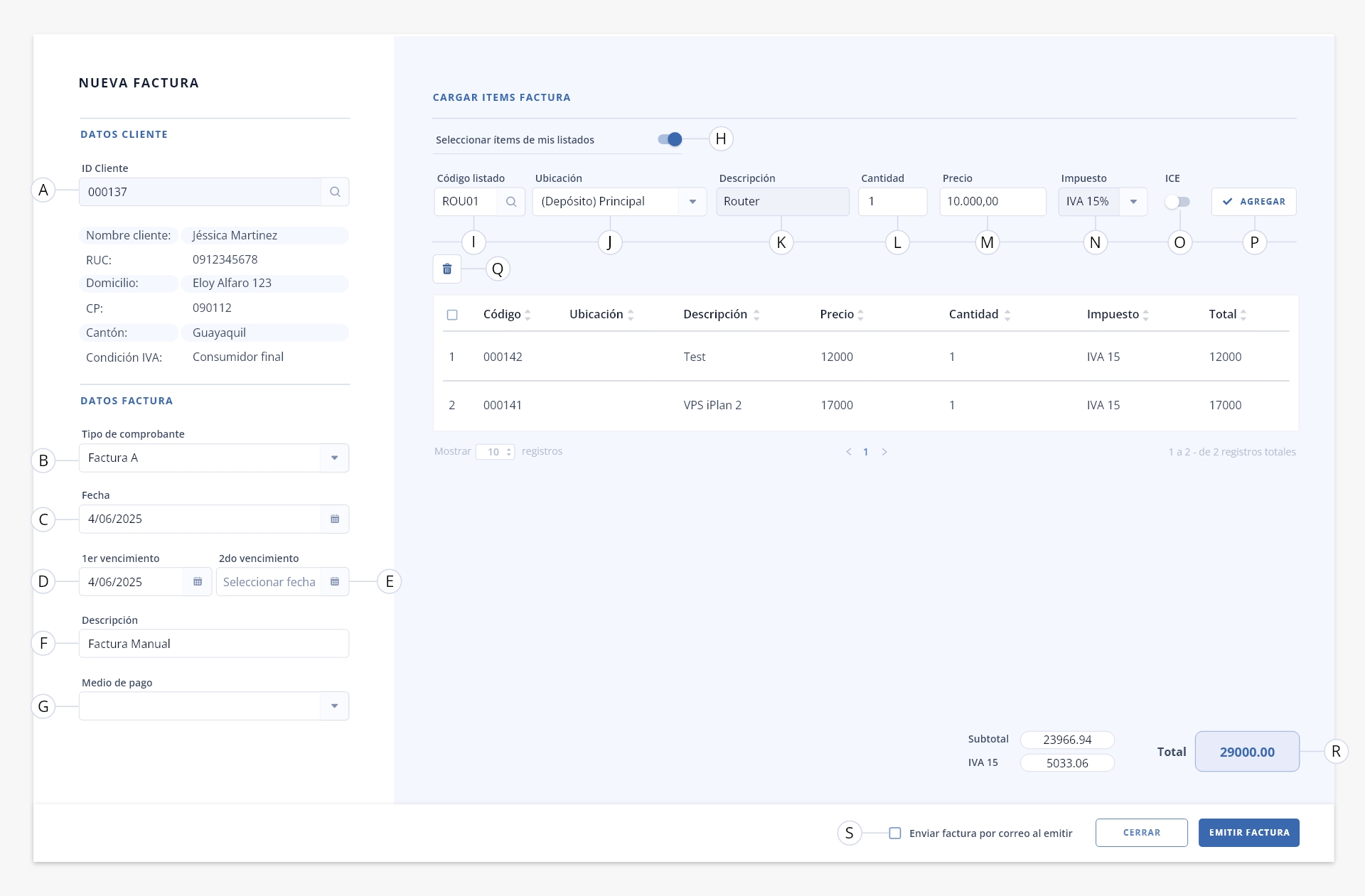The width and height of the screenshot is (1365, 896).
Task: Click the Descripción field containing Factura Manual
Action: point(214,644)
